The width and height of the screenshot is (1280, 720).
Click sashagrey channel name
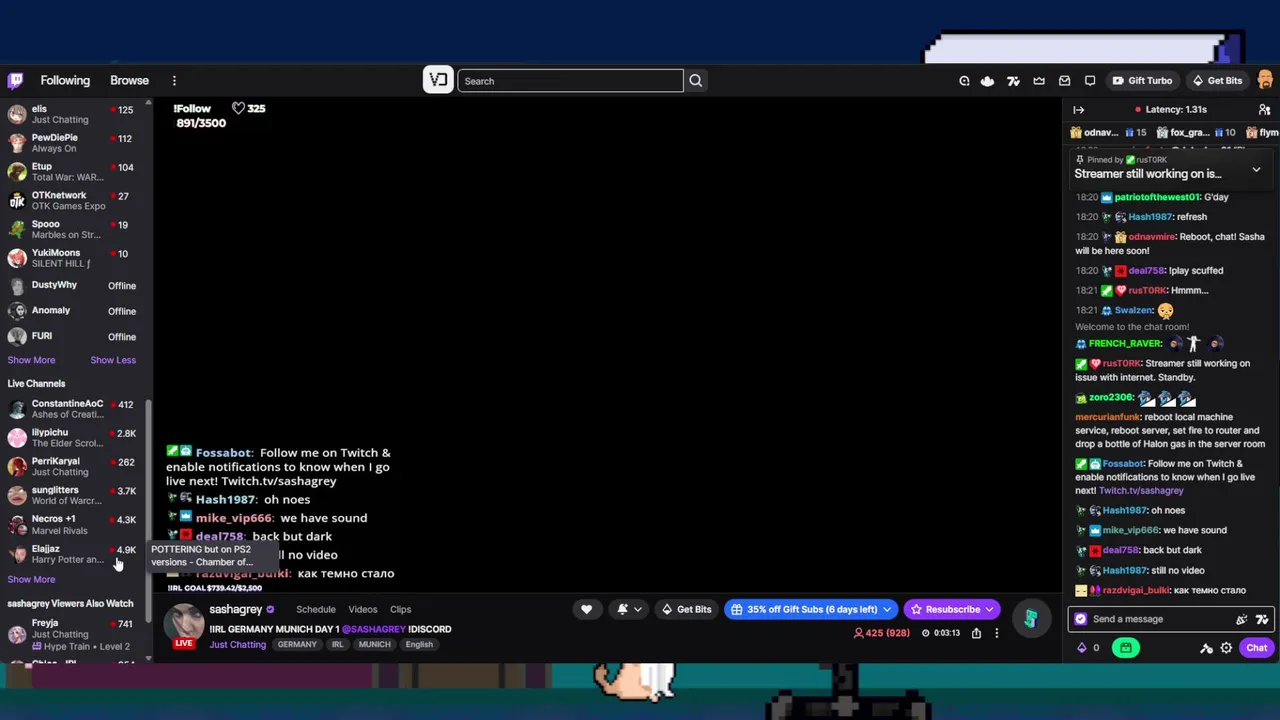tap(235, 609)
